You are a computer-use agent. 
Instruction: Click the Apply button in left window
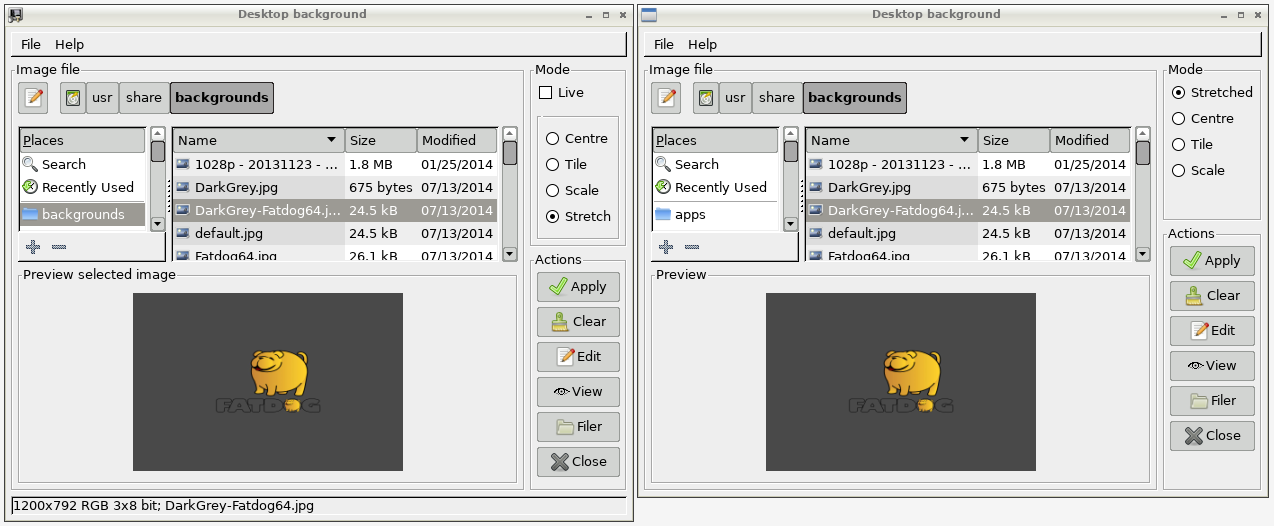(x=578, y=286)
